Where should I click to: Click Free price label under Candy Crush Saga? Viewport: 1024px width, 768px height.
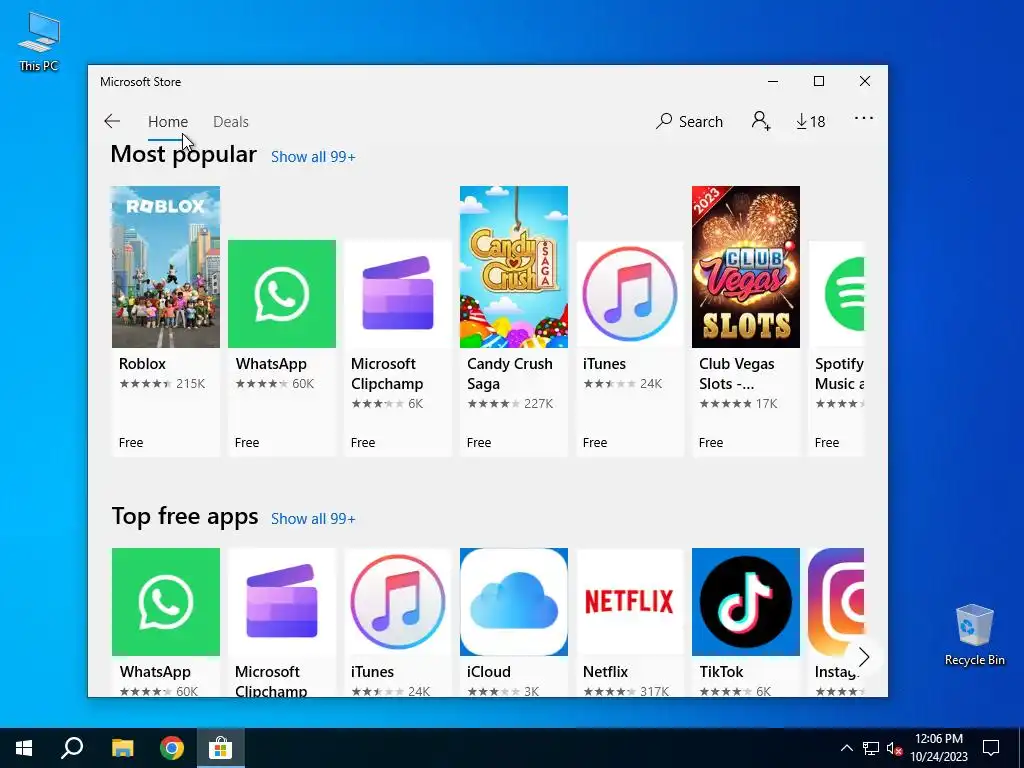[x=479, y=443]
